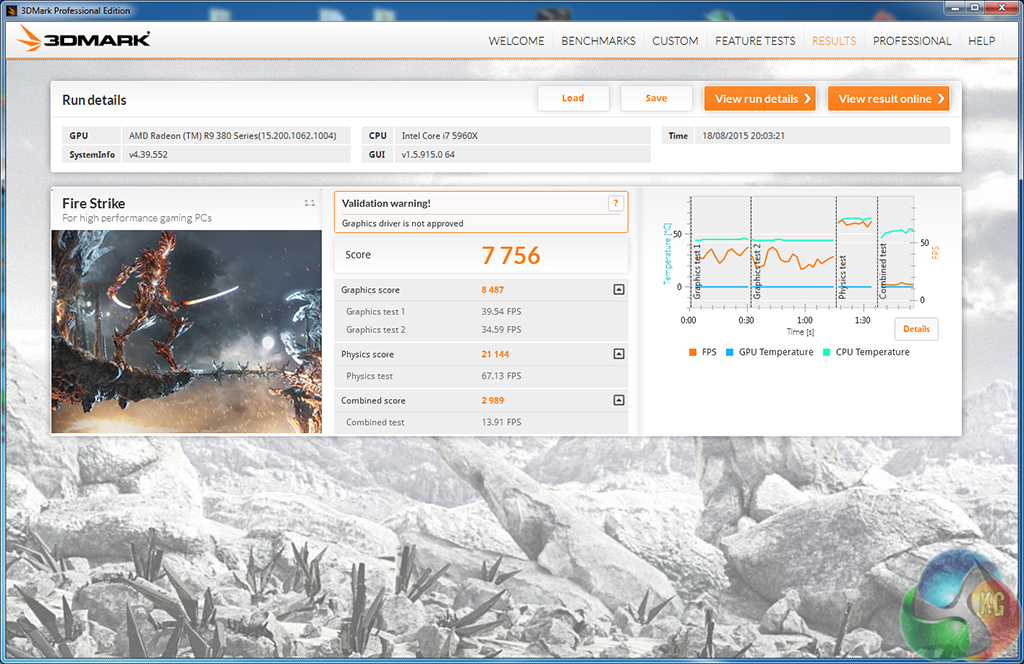
Task: Collapse the Combined score section
Action: point(618,400)
